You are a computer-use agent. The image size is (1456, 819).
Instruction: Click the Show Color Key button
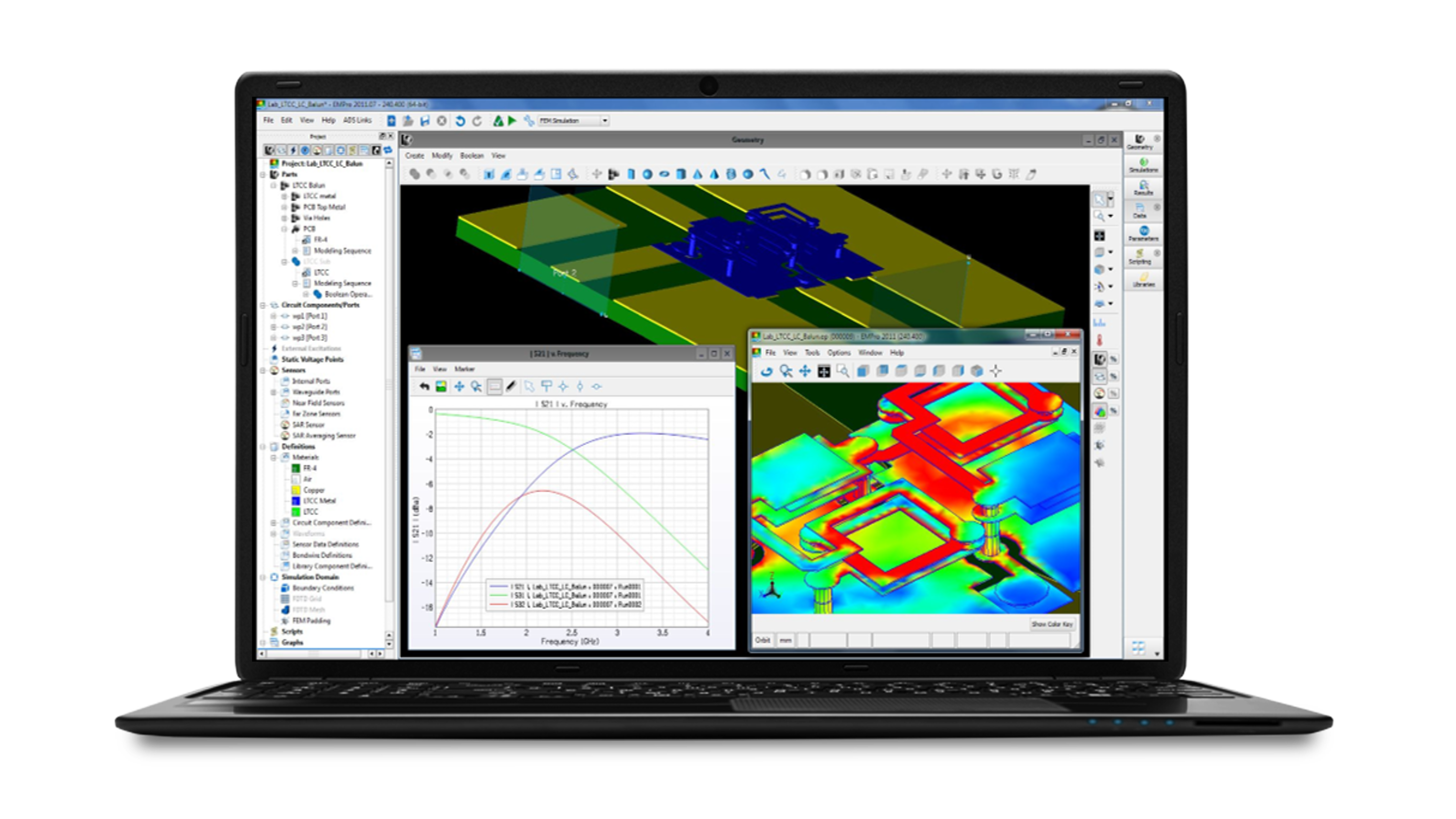pyautogui.click(x=1052, y=624)
